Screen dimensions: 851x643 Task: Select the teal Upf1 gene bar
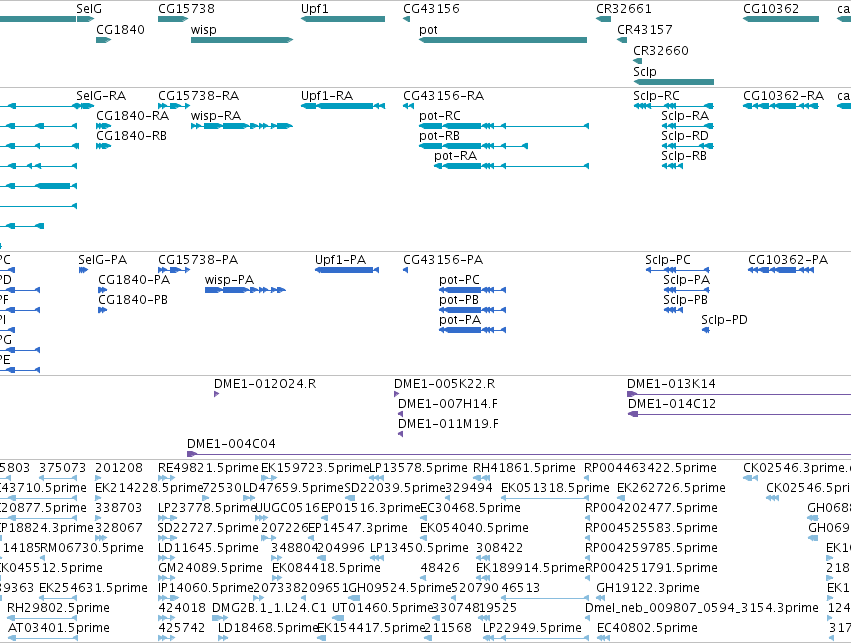tap(343, 19)
